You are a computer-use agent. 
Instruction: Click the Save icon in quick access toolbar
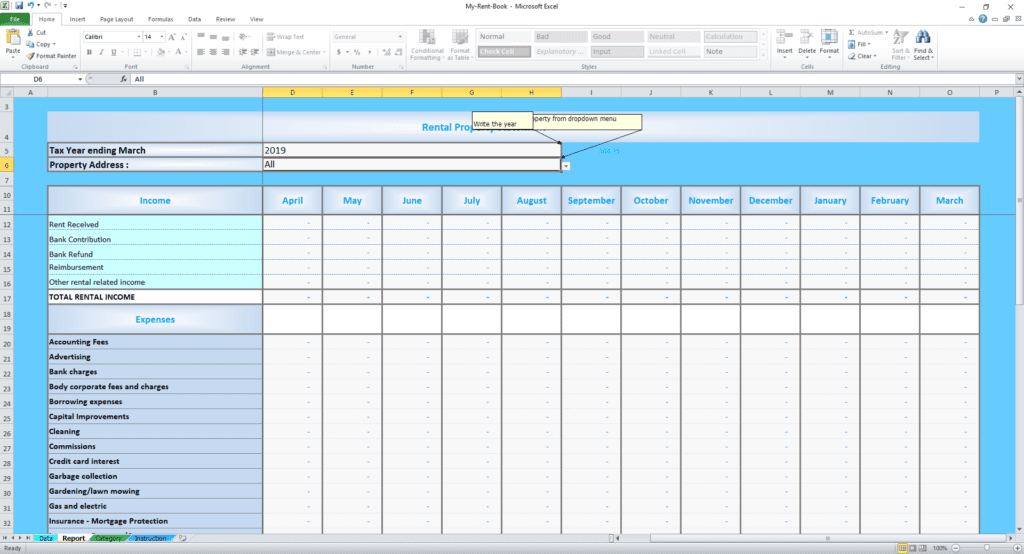18,6
